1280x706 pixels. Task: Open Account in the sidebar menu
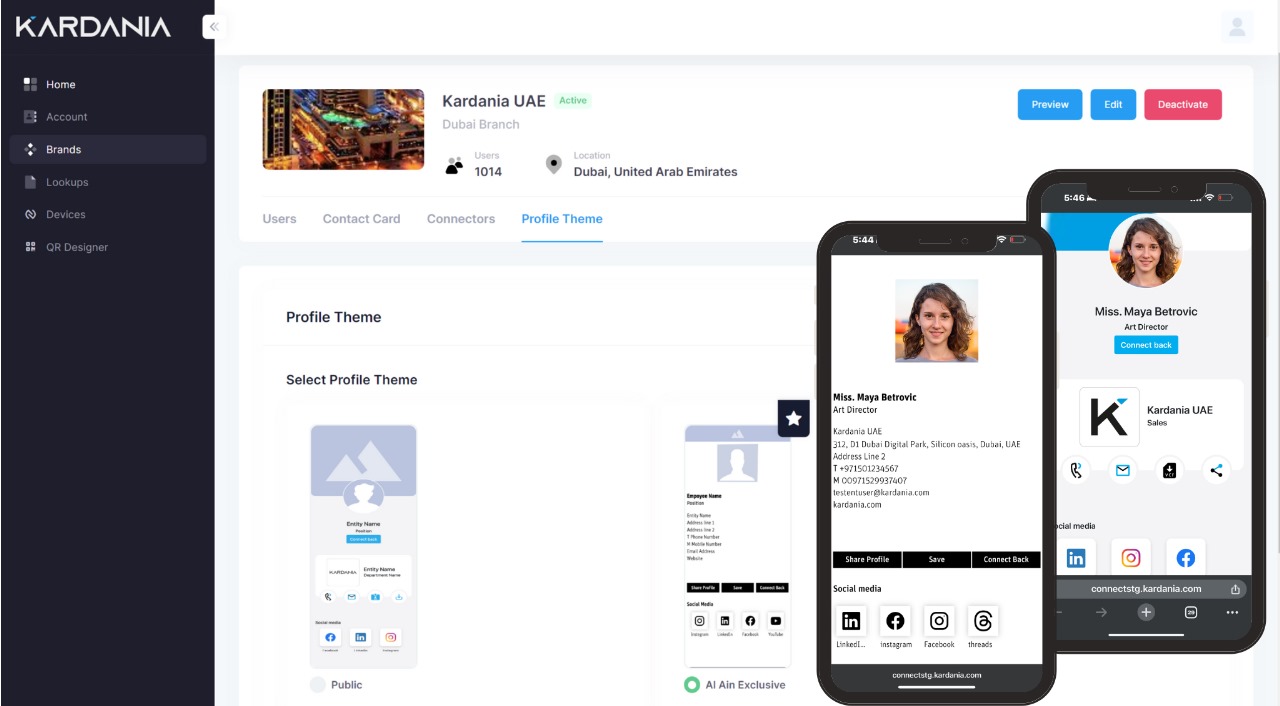108,117
